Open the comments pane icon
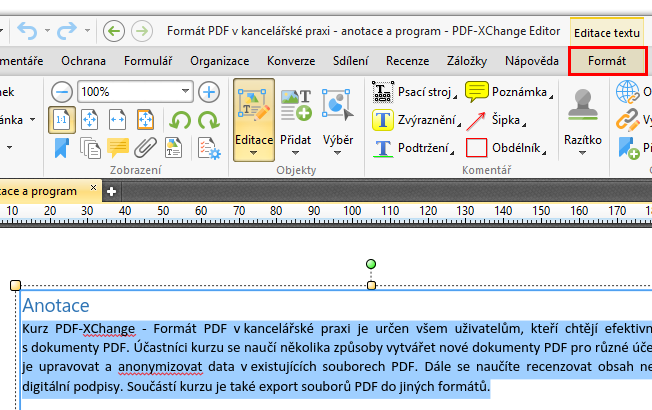 (x=118, y=148)
